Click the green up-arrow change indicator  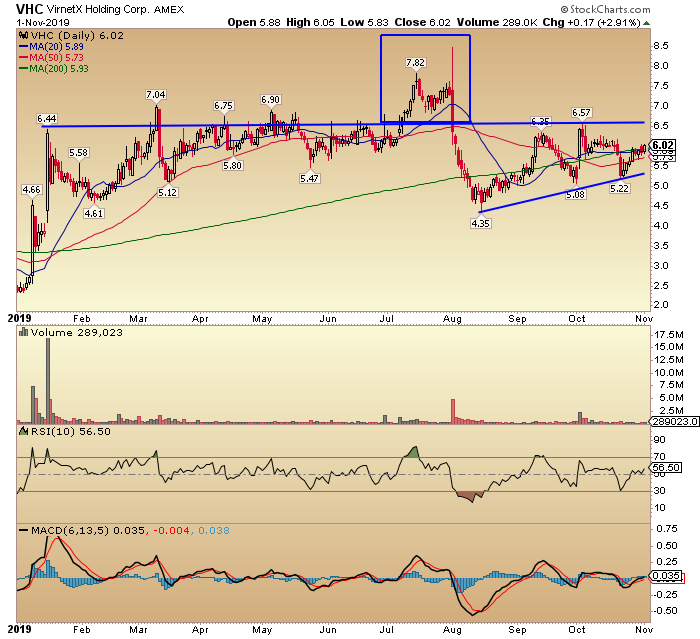coord(646,23)
